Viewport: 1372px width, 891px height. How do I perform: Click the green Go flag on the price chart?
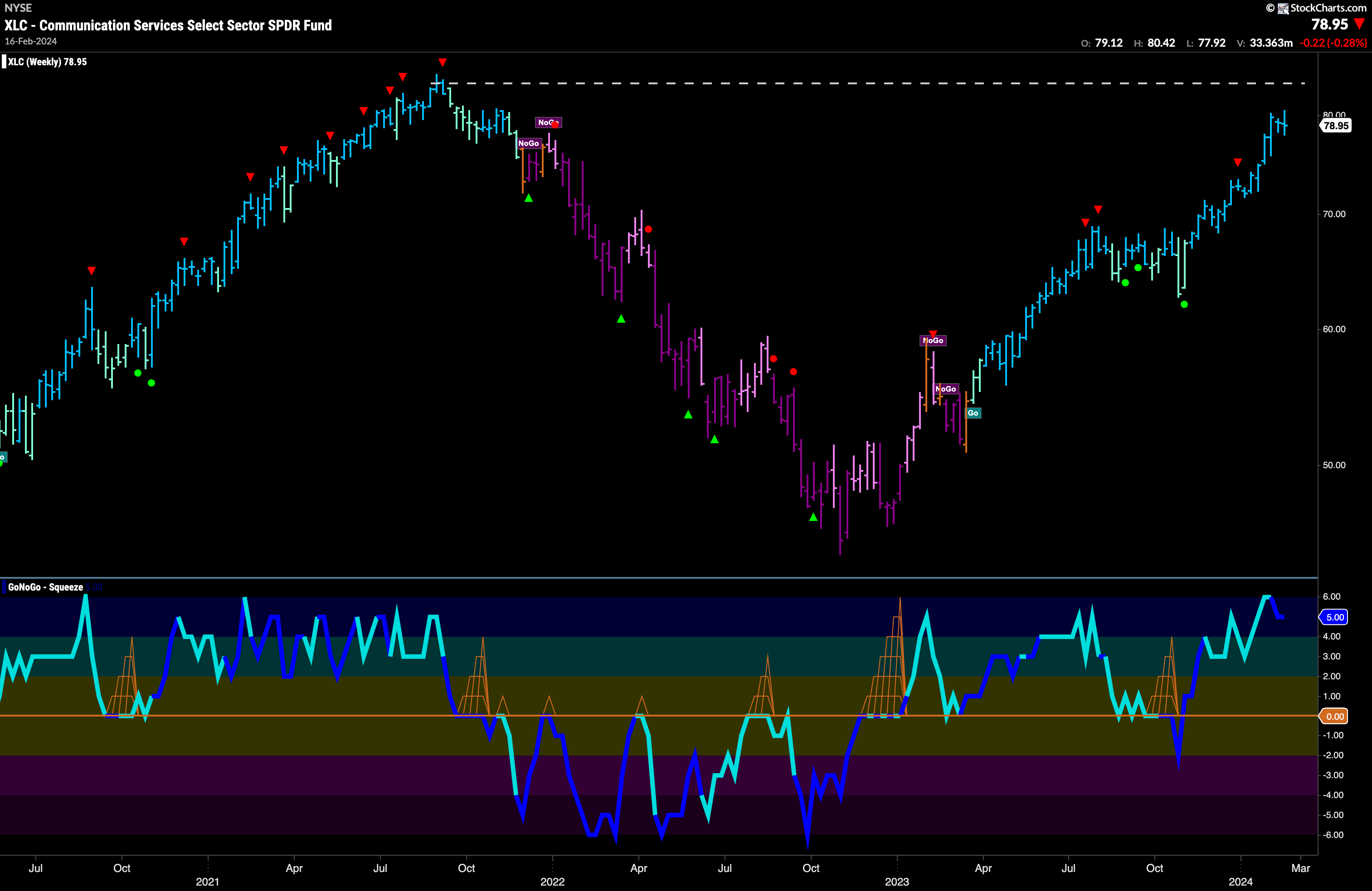973,413
